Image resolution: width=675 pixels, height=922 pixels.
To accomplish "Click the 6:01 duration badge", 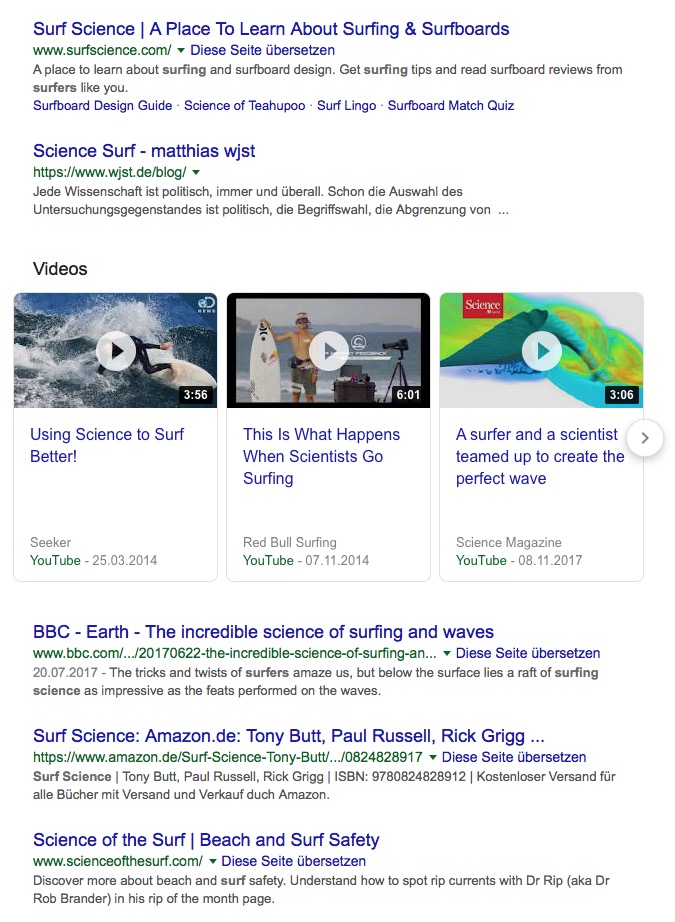I will point(408,395).
